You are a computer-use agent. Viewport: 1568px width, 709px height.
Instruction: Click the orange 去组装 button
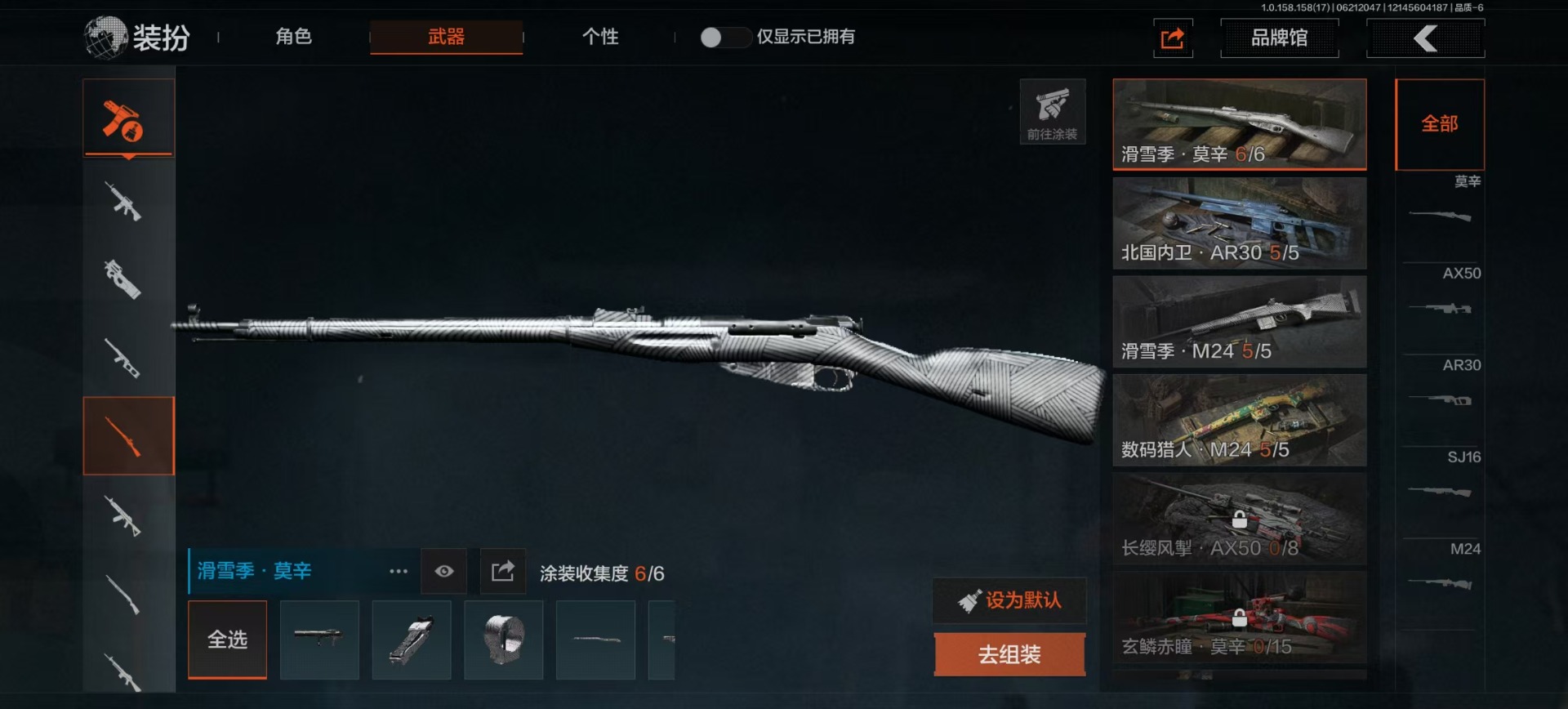point(1009,654)
